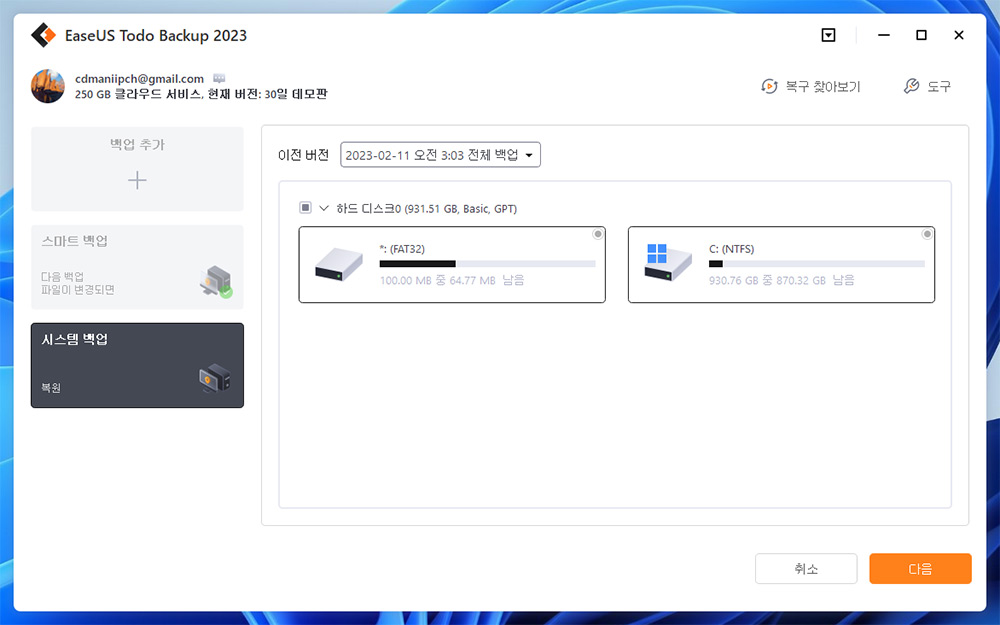The image size is (1000, 625).
Task: Toggle the 하드 디스크0 checkbox
Action: [x=305, y=207]
